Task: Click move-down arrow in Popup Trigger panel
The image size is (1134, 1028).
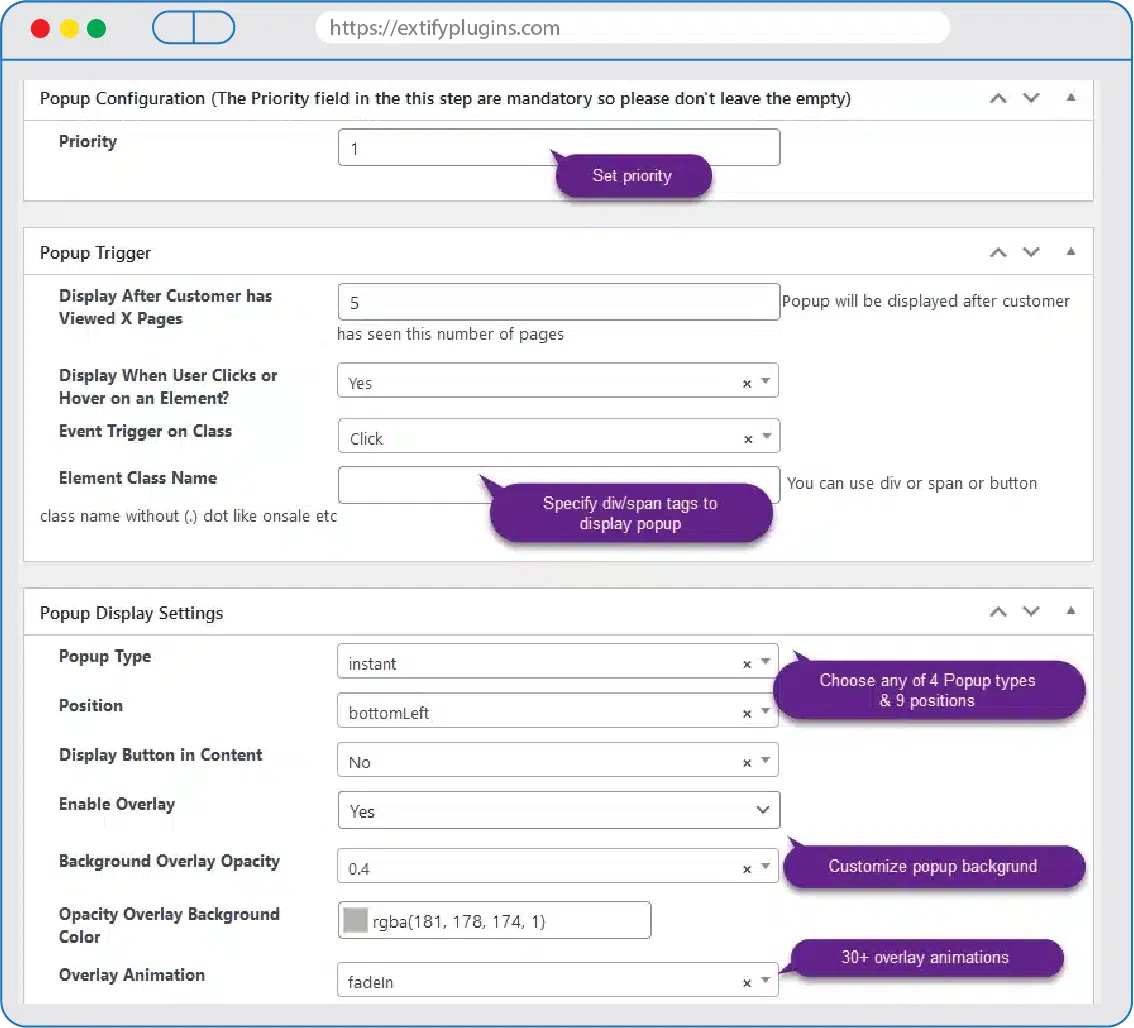Action: pyautogui.click(x=1031, y=252)
